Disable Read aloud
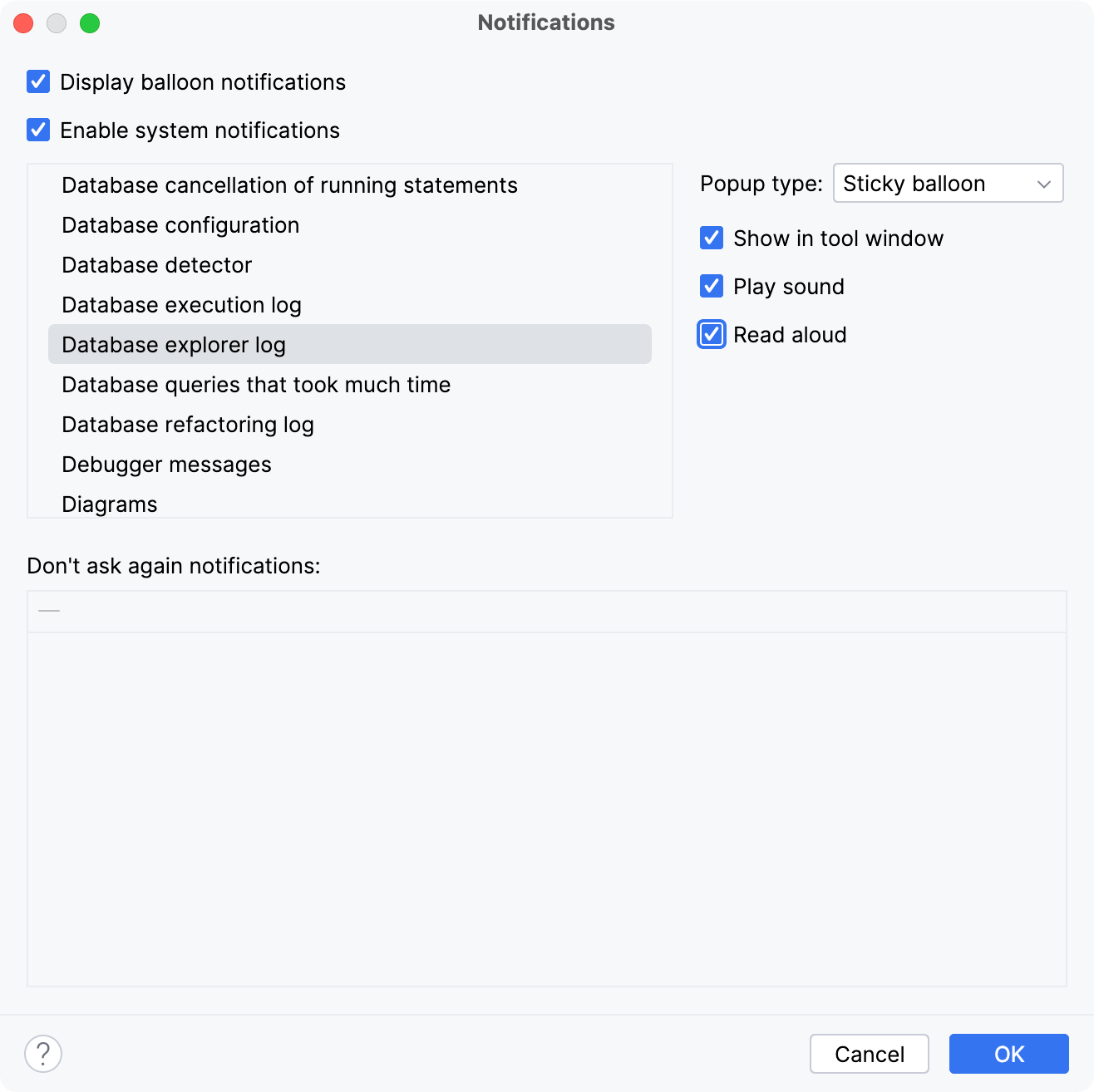Screen dimensions: 1094x1092 tap(712, 335)
